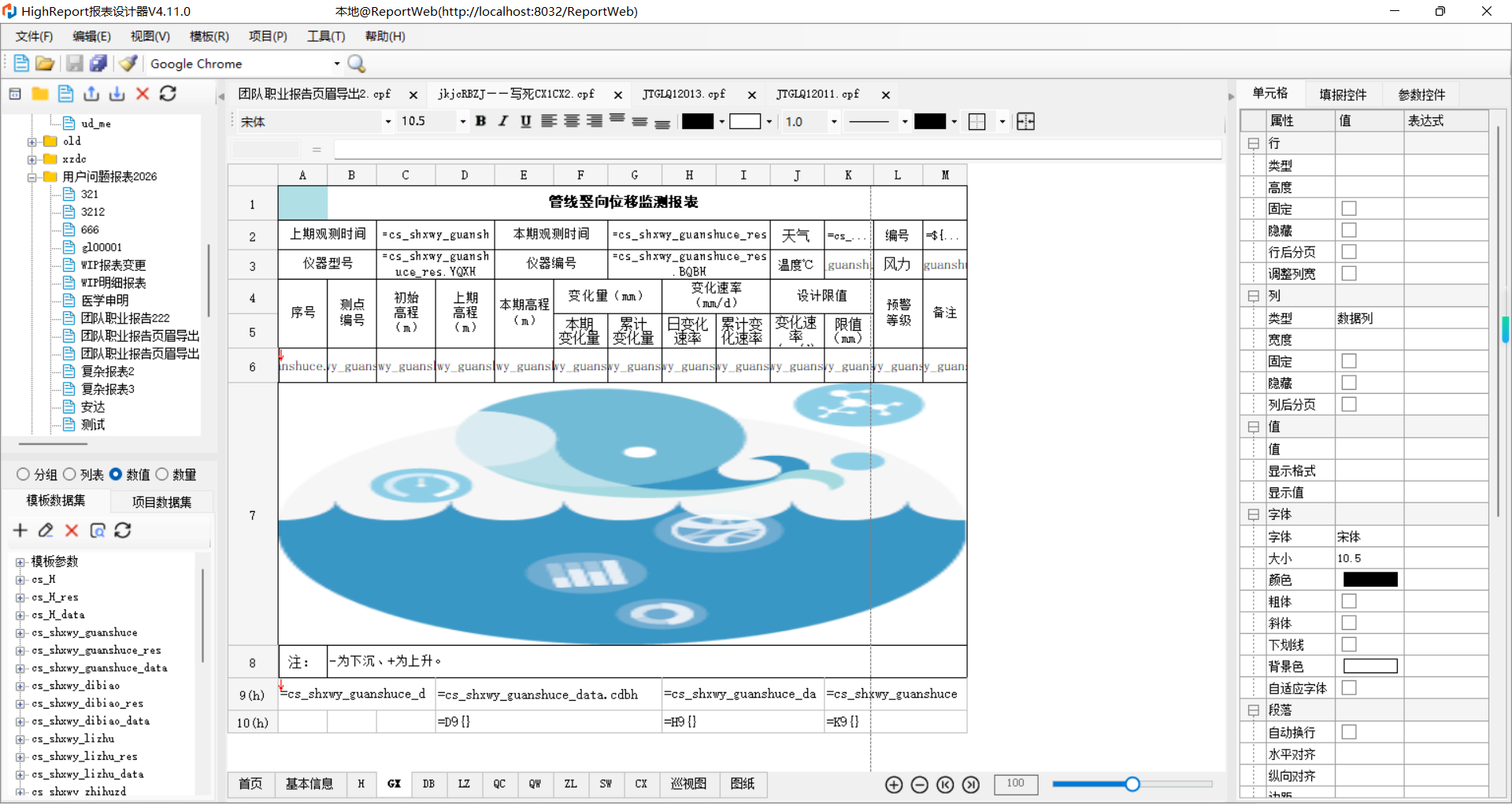Click the clean brush icon in the toolbar
The image size is (1512, 804).
coord(128,64)
